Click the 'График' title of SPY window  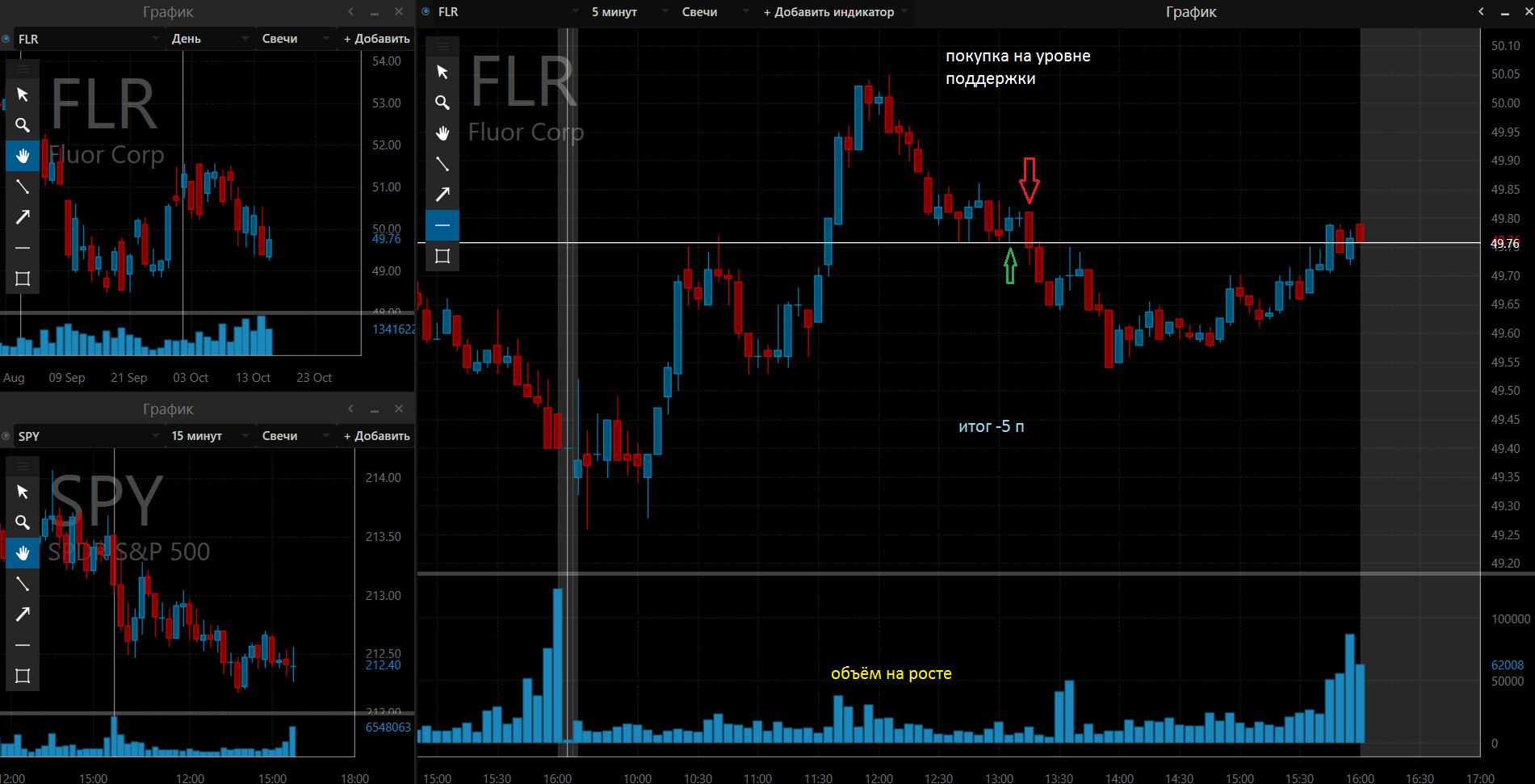click(x=168, y=409)
